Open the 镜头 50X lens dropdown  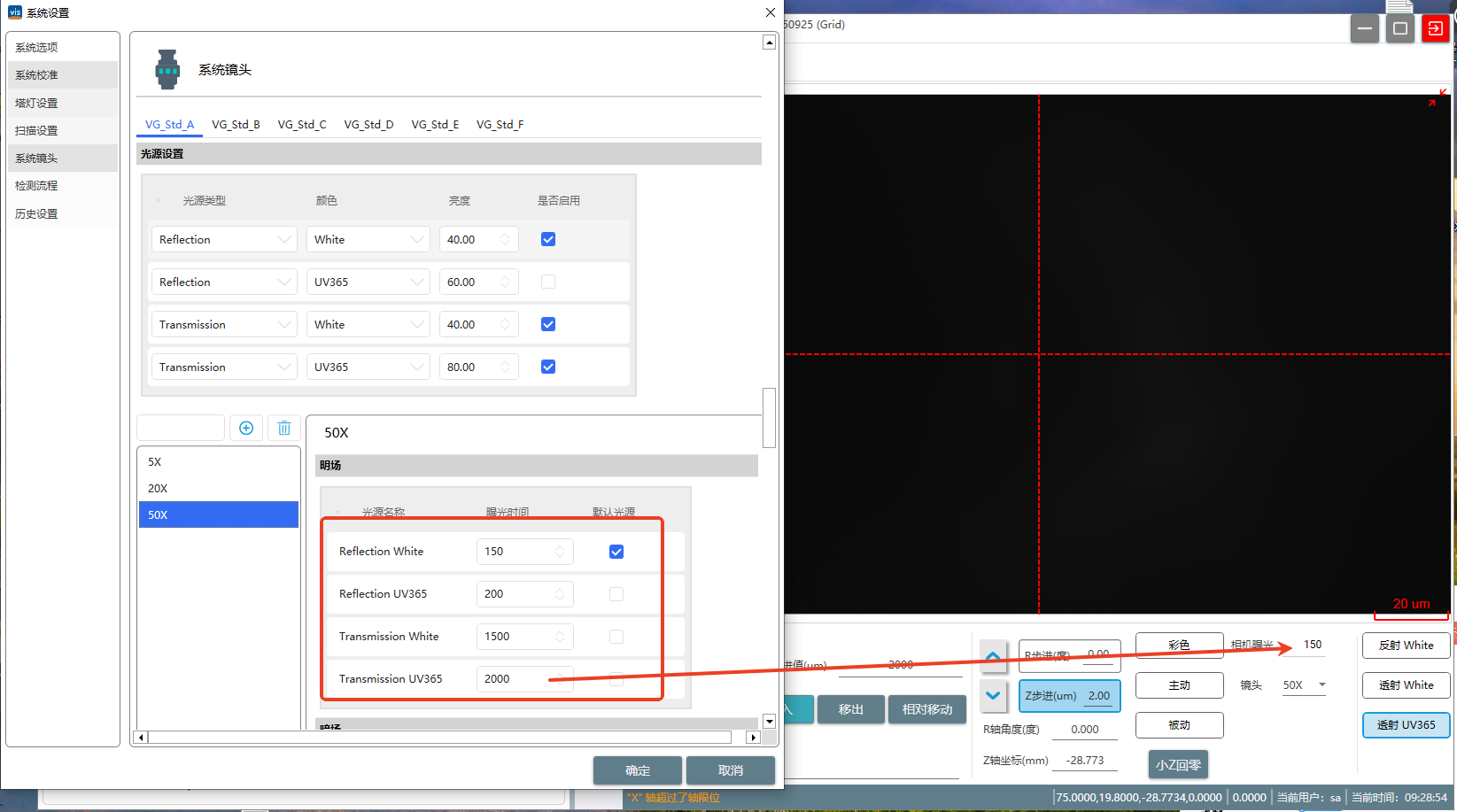[x=1304, y=684]
